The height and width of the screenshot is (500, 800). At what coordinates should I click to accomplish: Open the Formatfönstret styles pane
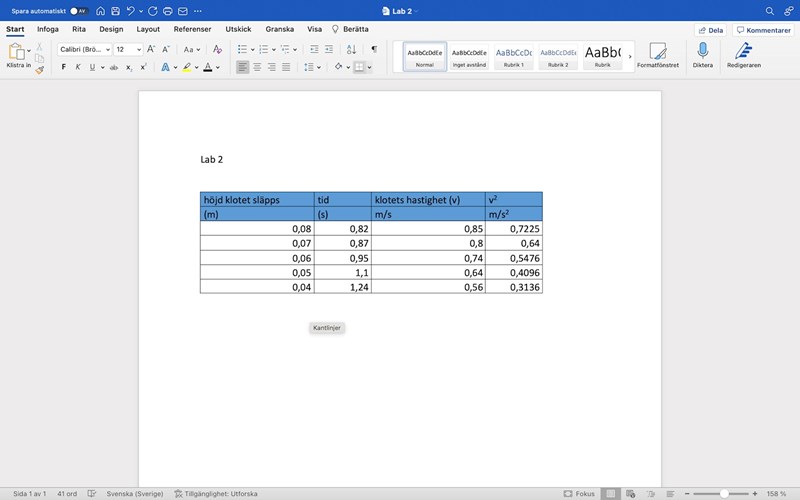(657, 55)
